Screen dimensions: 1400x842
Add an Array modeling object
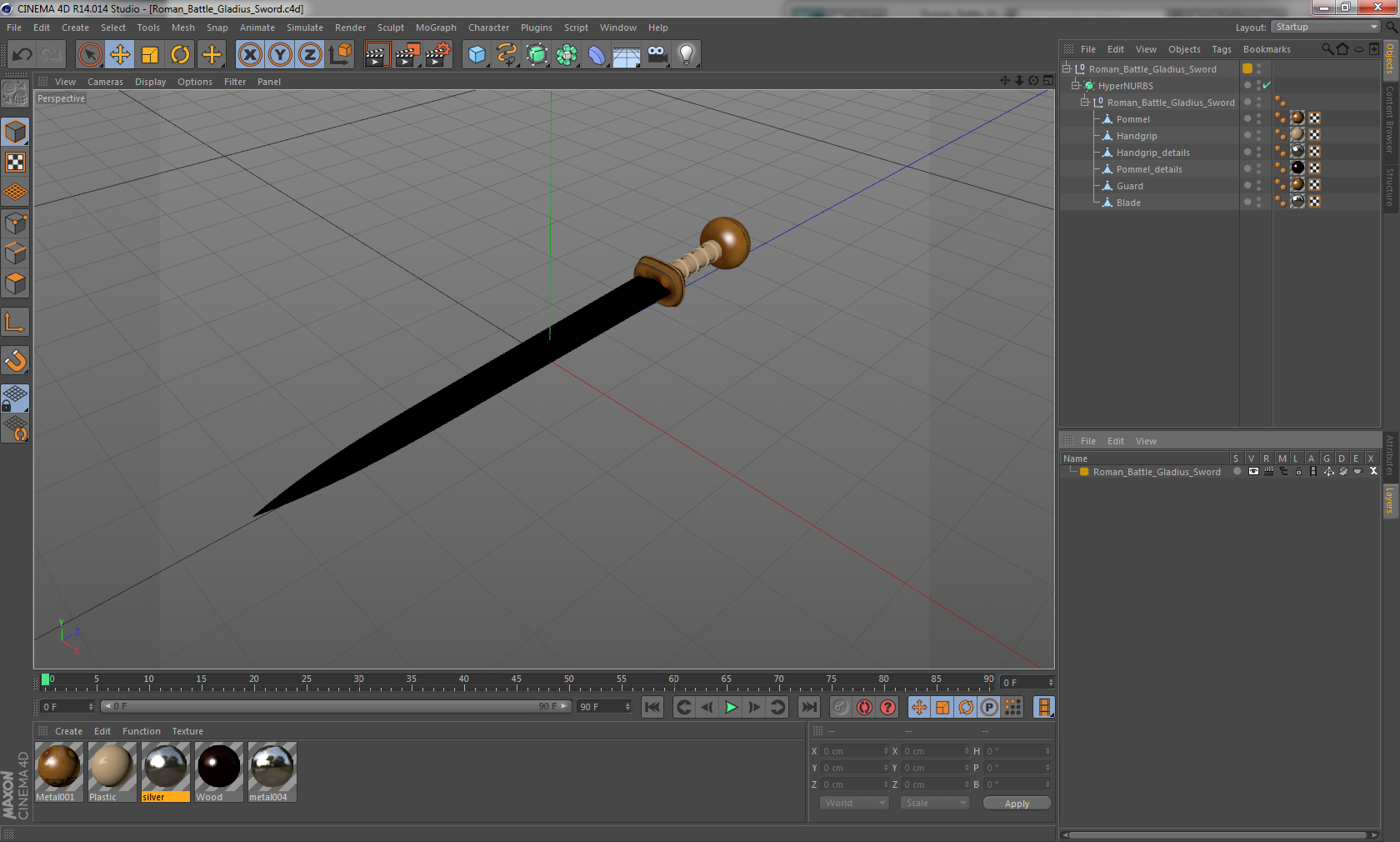point(567,55)
